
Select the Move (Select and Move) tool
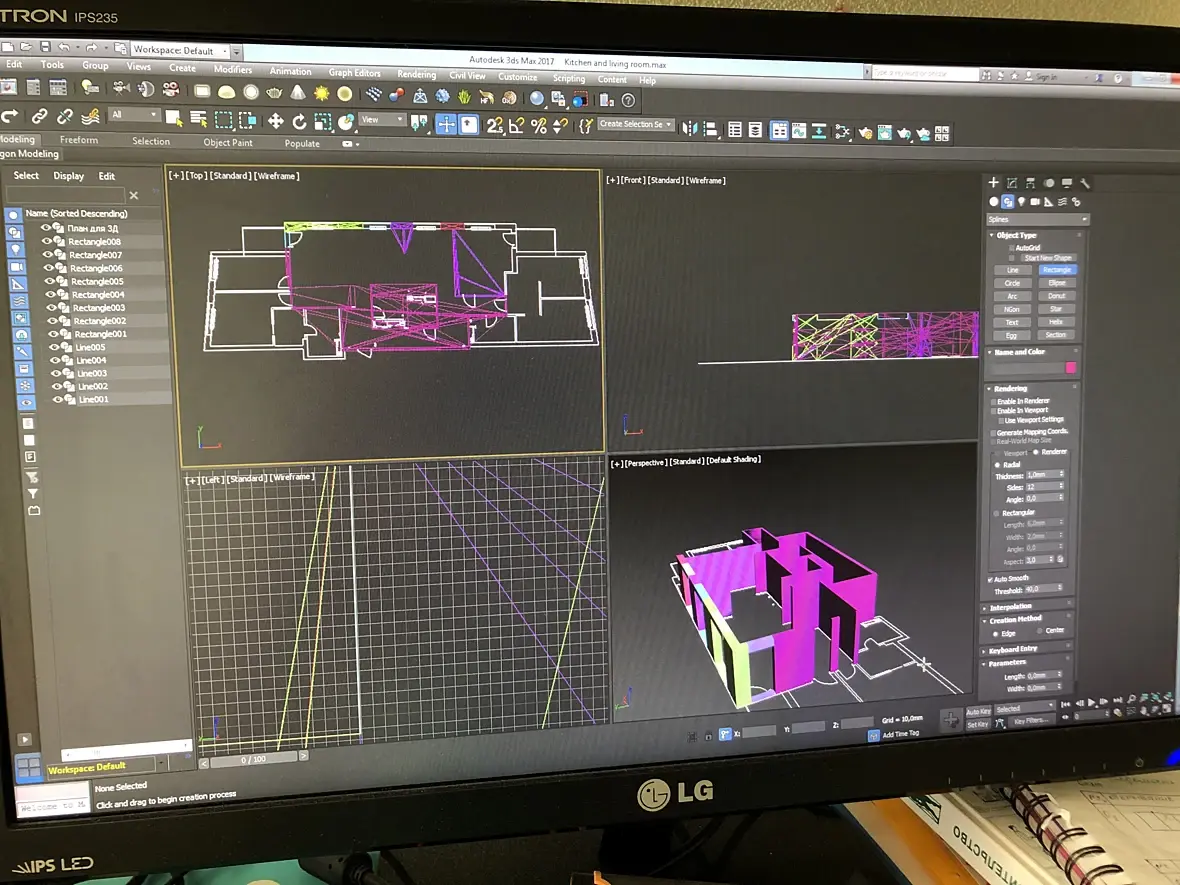(x=275, y=120)
